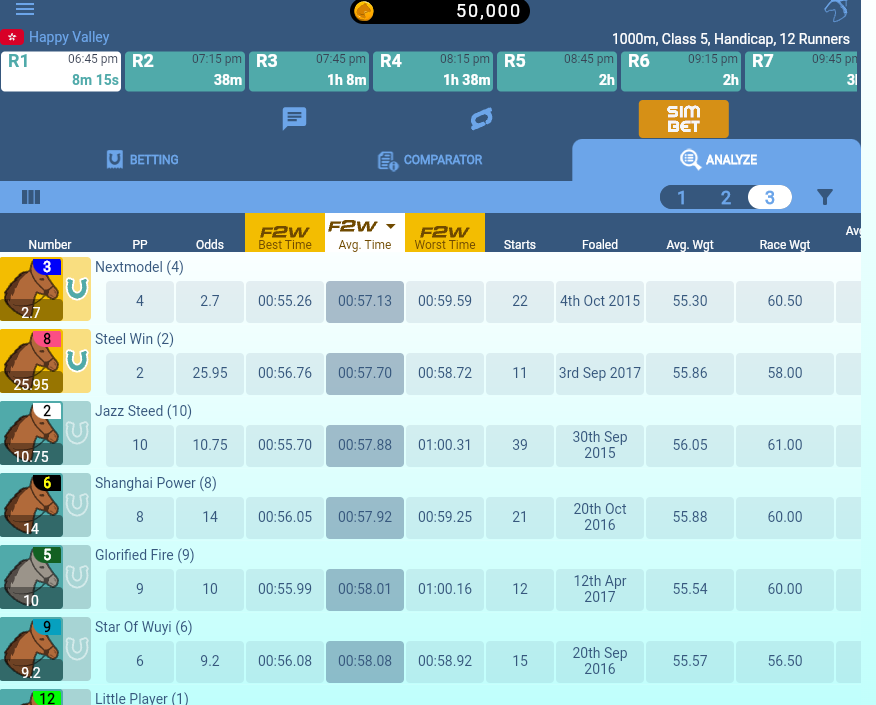This screenshot has height=705, width=876.
Task: Click Shanghai Power best time 00:56.05
Action: (x=285, y=518)
